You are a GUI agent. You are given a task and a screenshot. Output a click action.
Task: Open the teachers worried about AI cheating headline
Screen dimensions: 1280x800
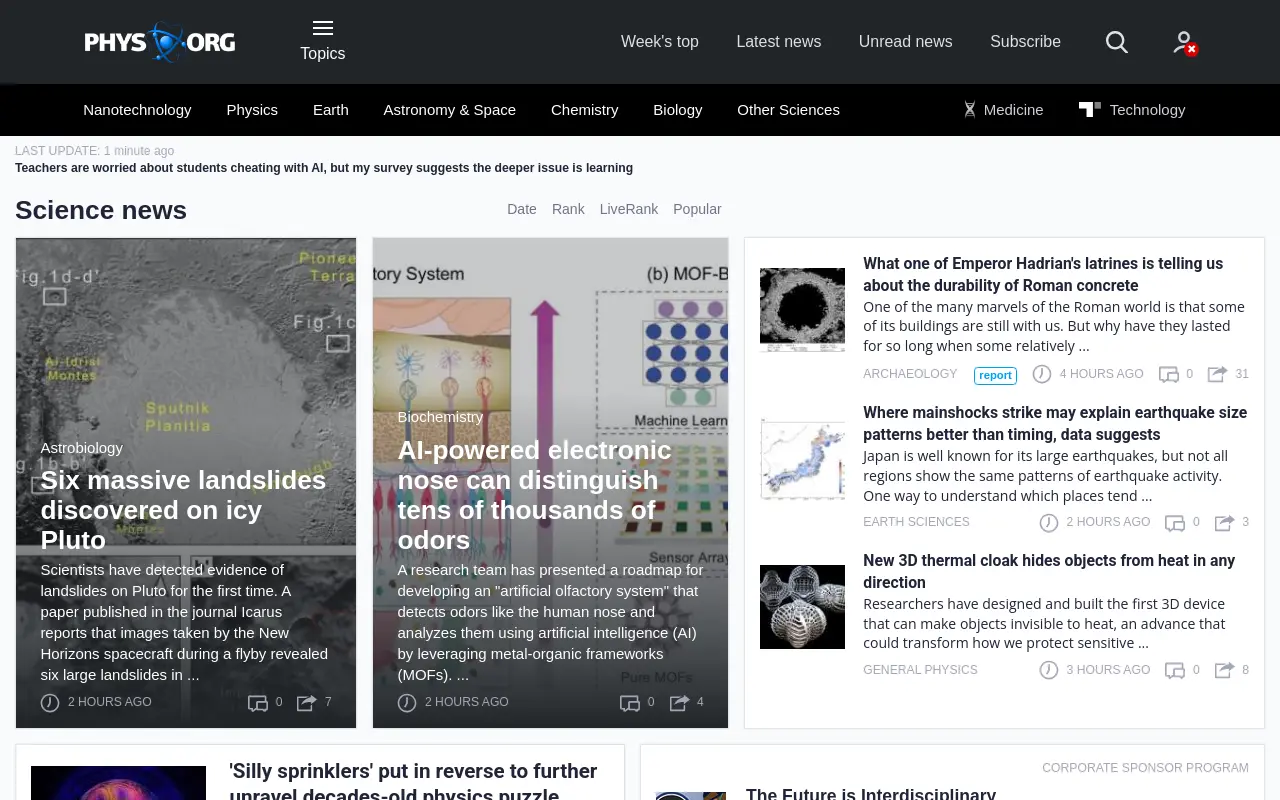(x=324, y=168)
